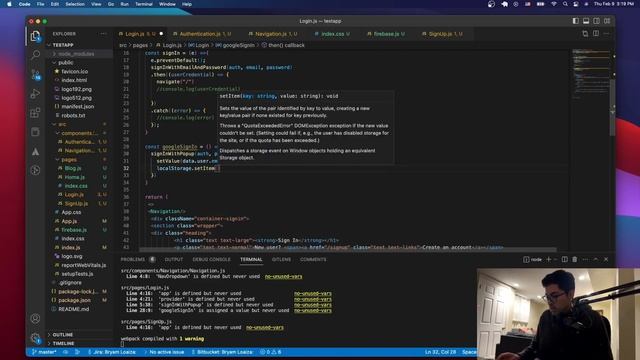This screenshot has width=640, height=360.
Task: Open Home.js in the explorer
Action: tap(75, 177)
